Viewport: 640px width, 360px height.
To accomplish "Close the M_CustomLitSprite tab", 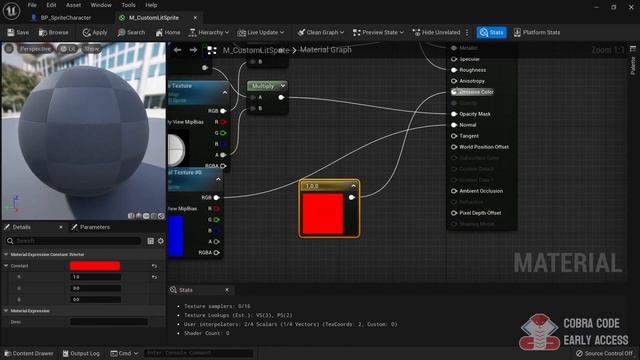I will pyautogui.click(x=195, y=18).
